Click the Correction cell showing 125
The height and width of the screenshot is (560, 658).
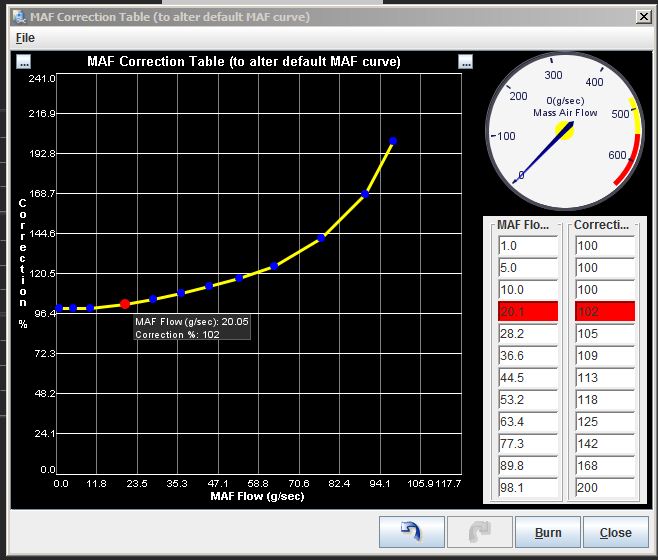604,422
